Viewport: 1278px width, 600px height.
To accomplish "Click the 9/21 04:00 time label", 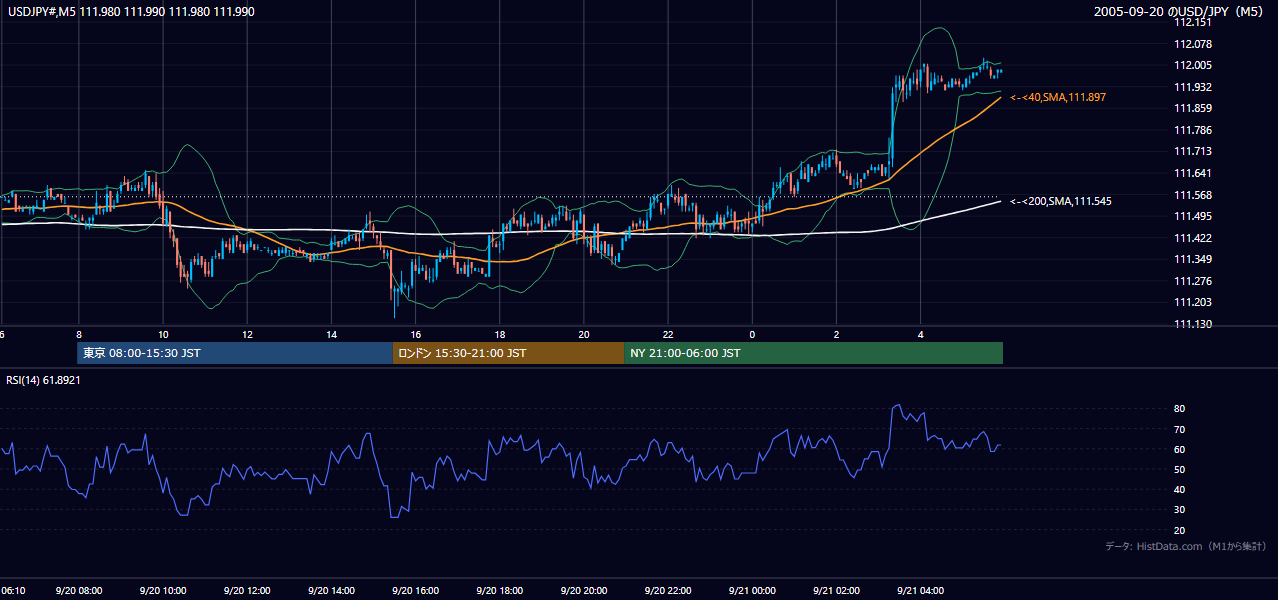I will coord(920,591).
